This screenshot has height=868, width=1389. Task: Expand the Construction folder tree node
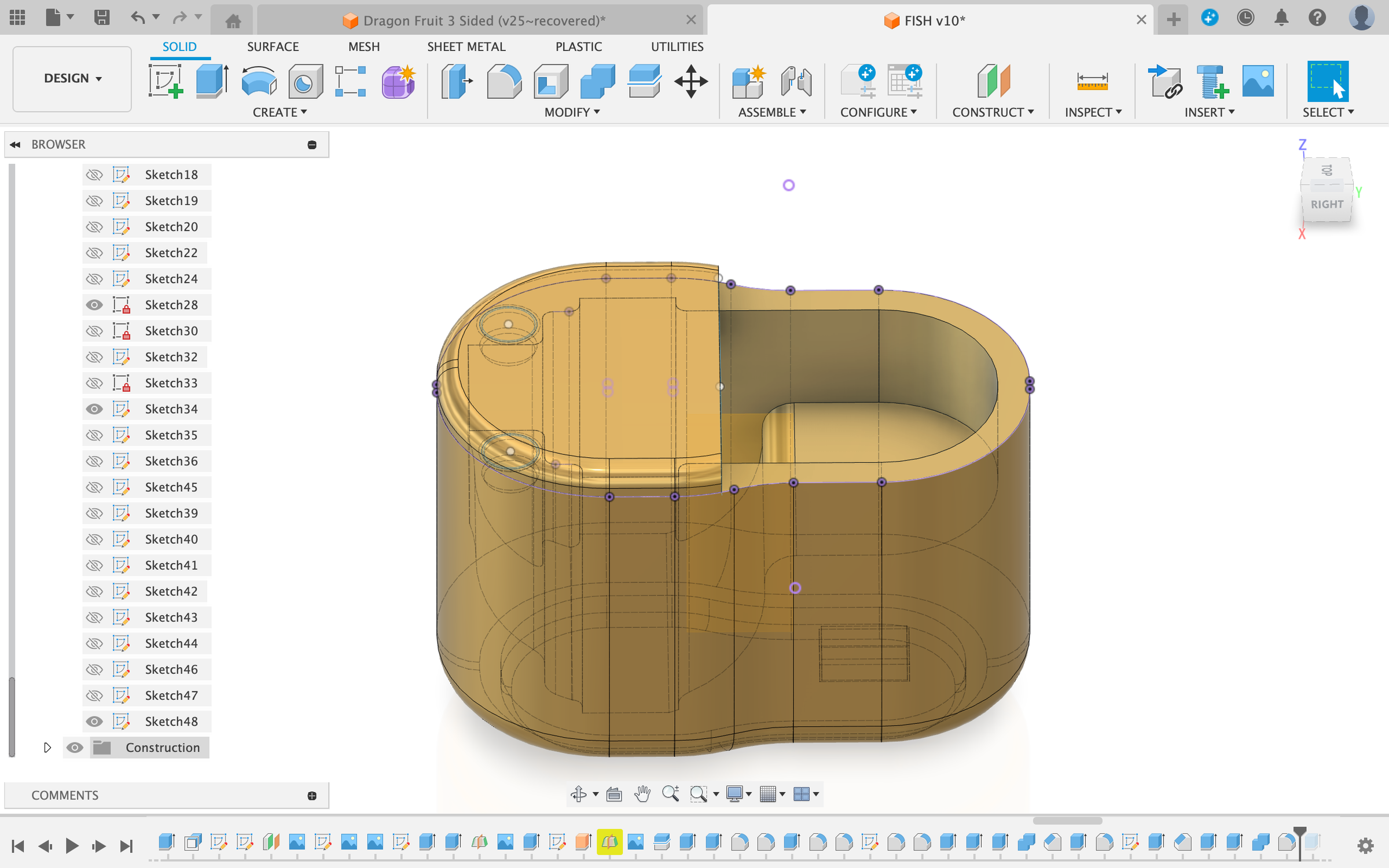(47, 748)
